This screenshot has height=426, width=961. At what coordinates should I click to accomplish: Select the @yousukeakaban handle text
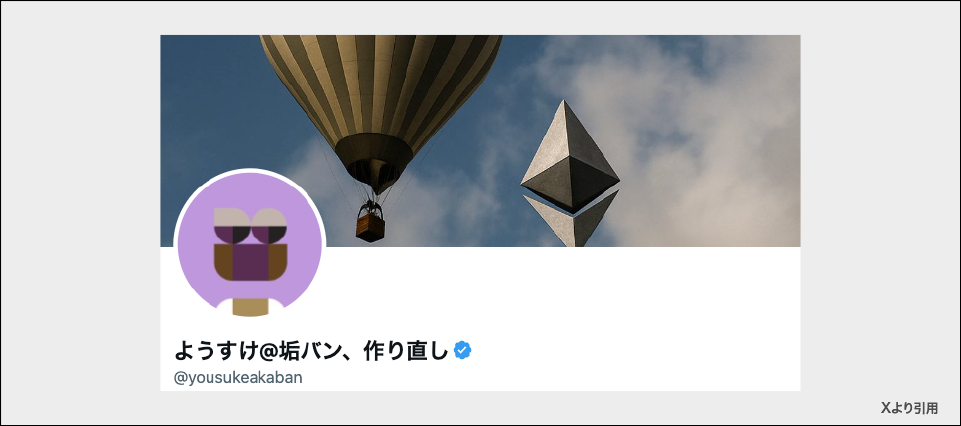(238, 378)
